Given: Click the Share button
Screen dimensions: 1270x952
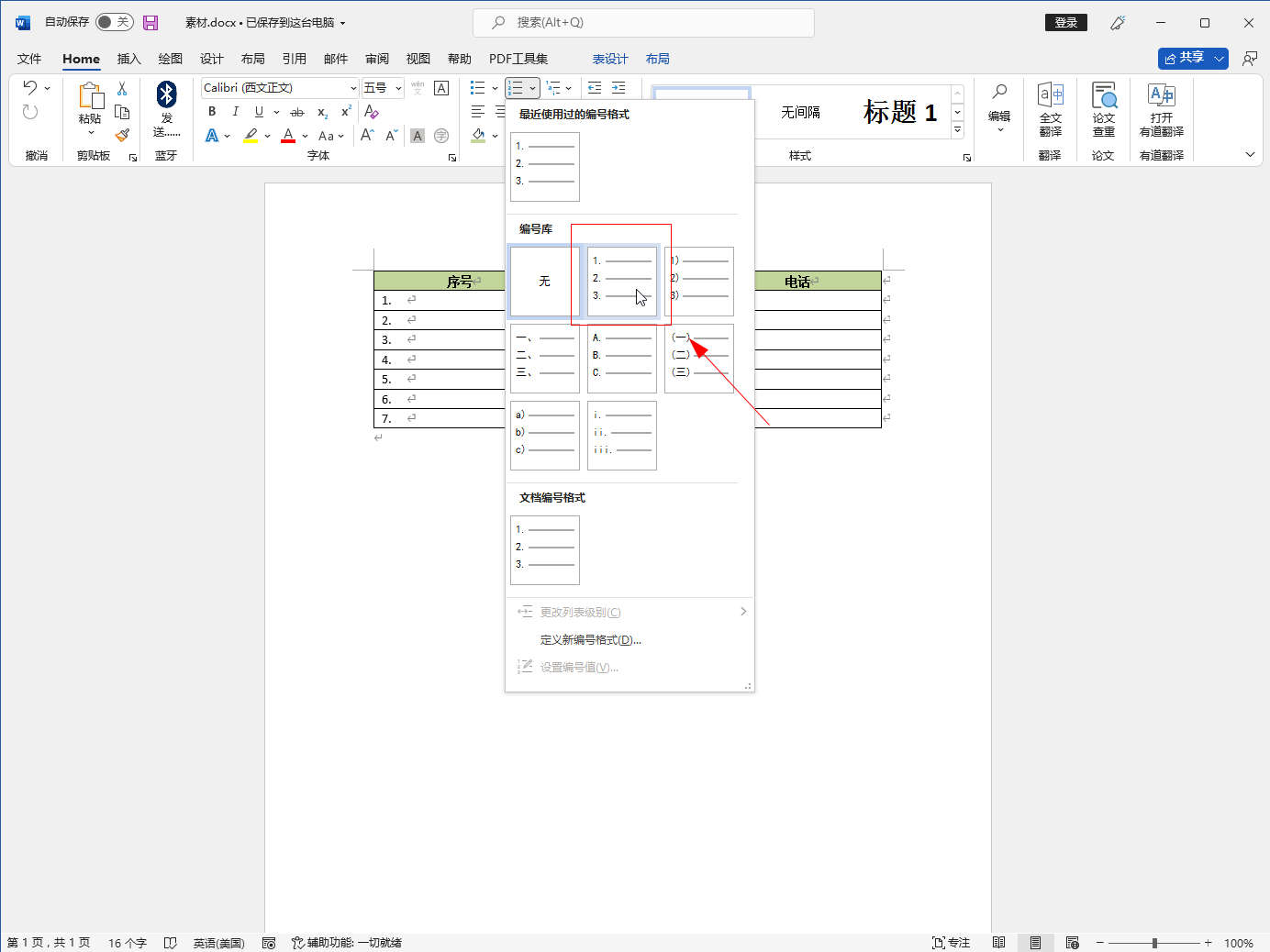Looking at the screenshot, I should (1184, 58).
